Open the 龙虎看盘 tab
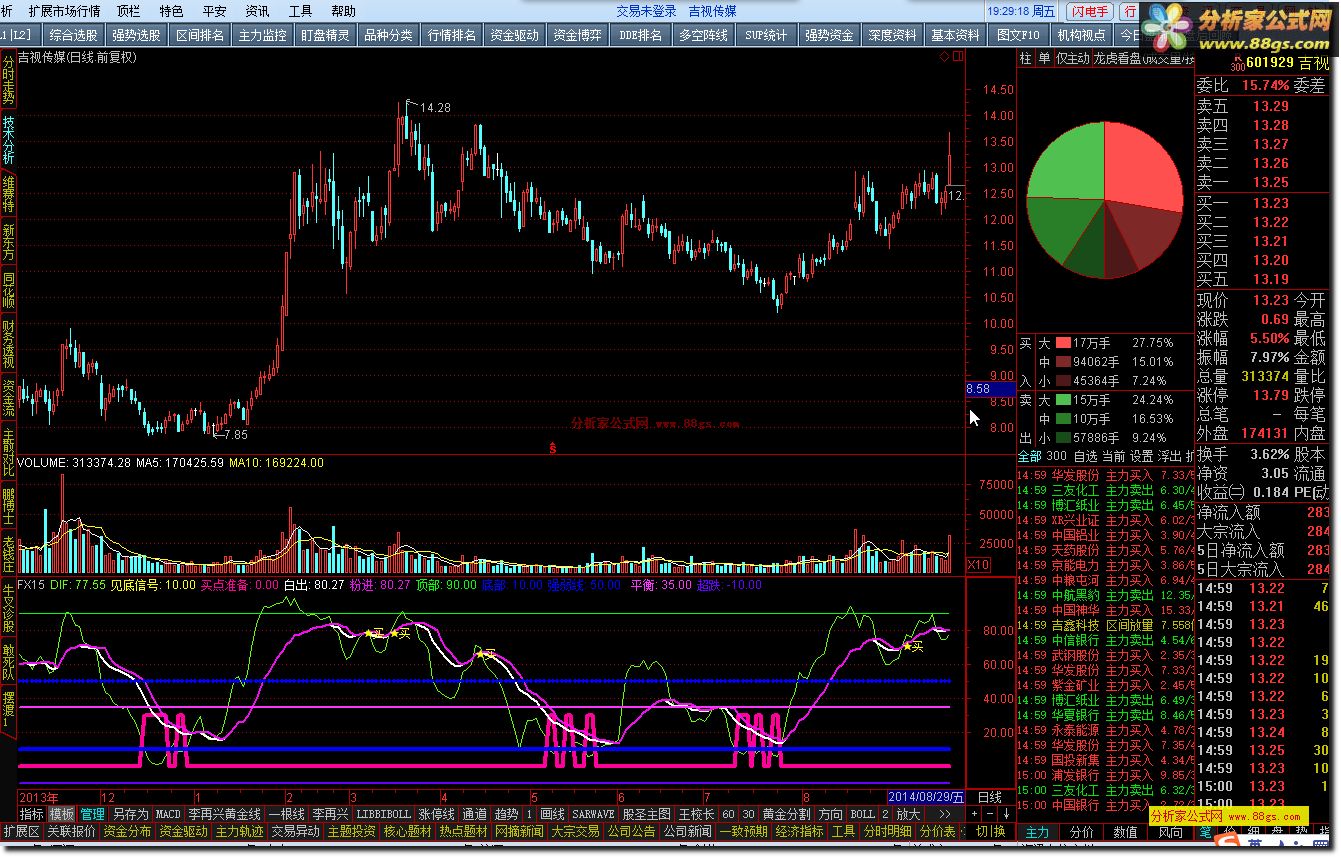The width and height of the screenshot is (1341, 857). 1118,59
